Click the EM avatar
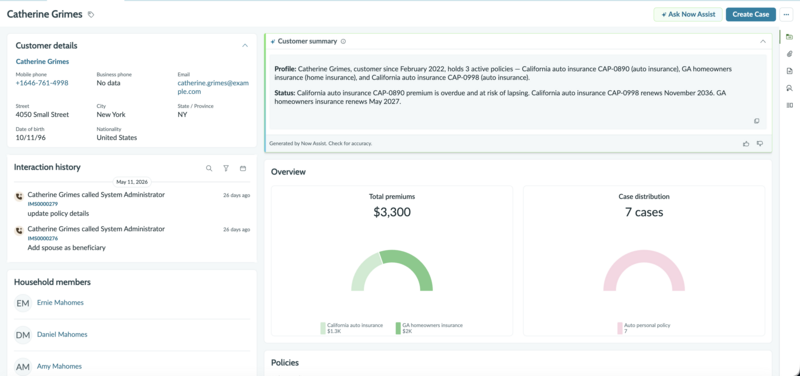The image size is (800, 376). [x=22, y=303]
